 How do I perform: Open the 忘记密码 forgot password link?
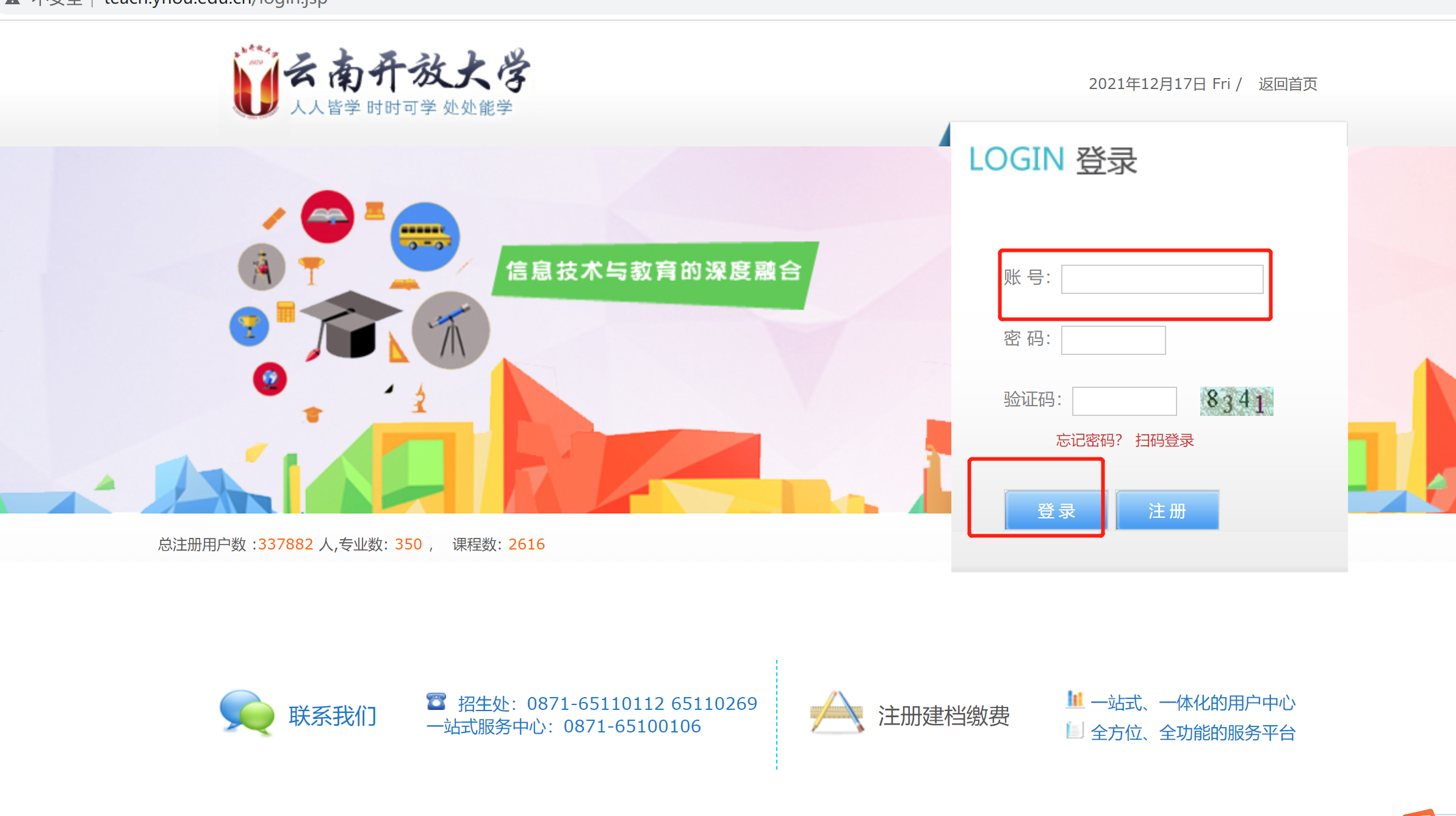tap(1089, 440)
